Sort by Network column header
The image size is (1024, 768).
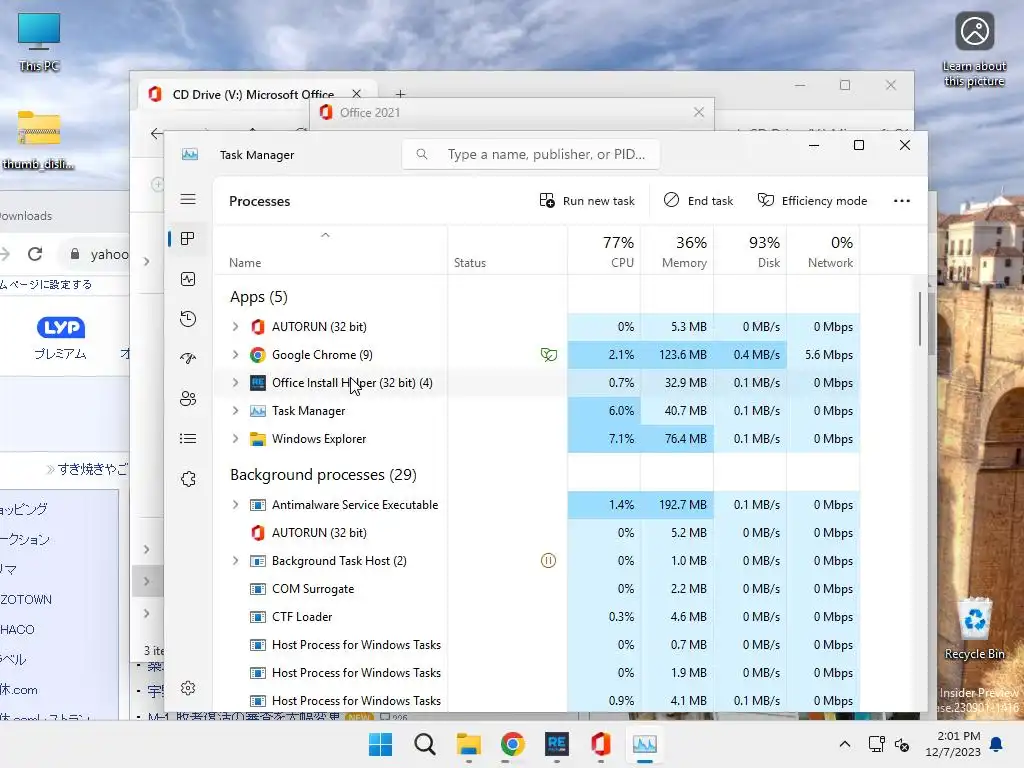pos(824,251)
